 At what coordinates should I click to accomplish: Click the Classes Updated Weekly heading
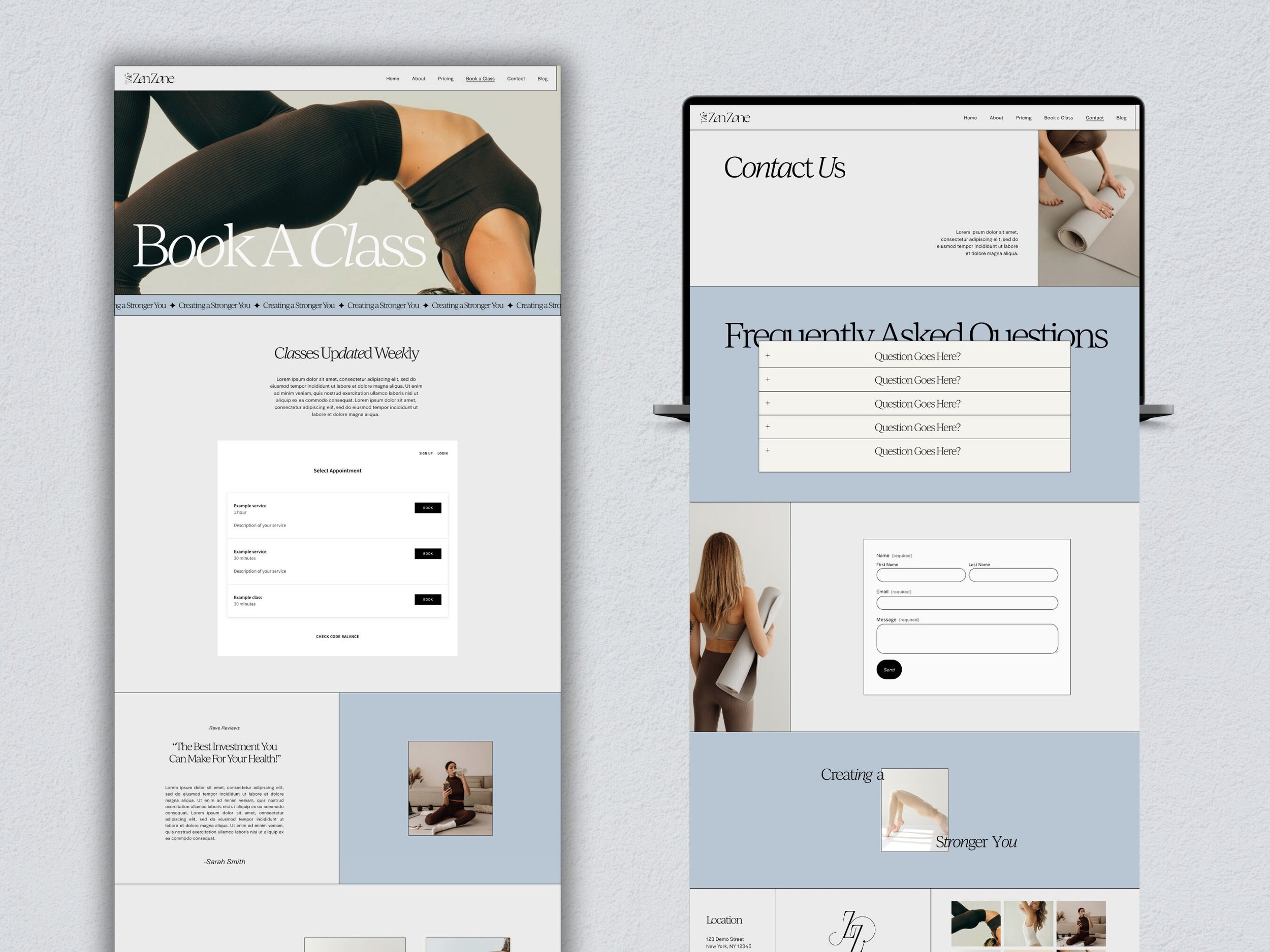click(346, 353)
